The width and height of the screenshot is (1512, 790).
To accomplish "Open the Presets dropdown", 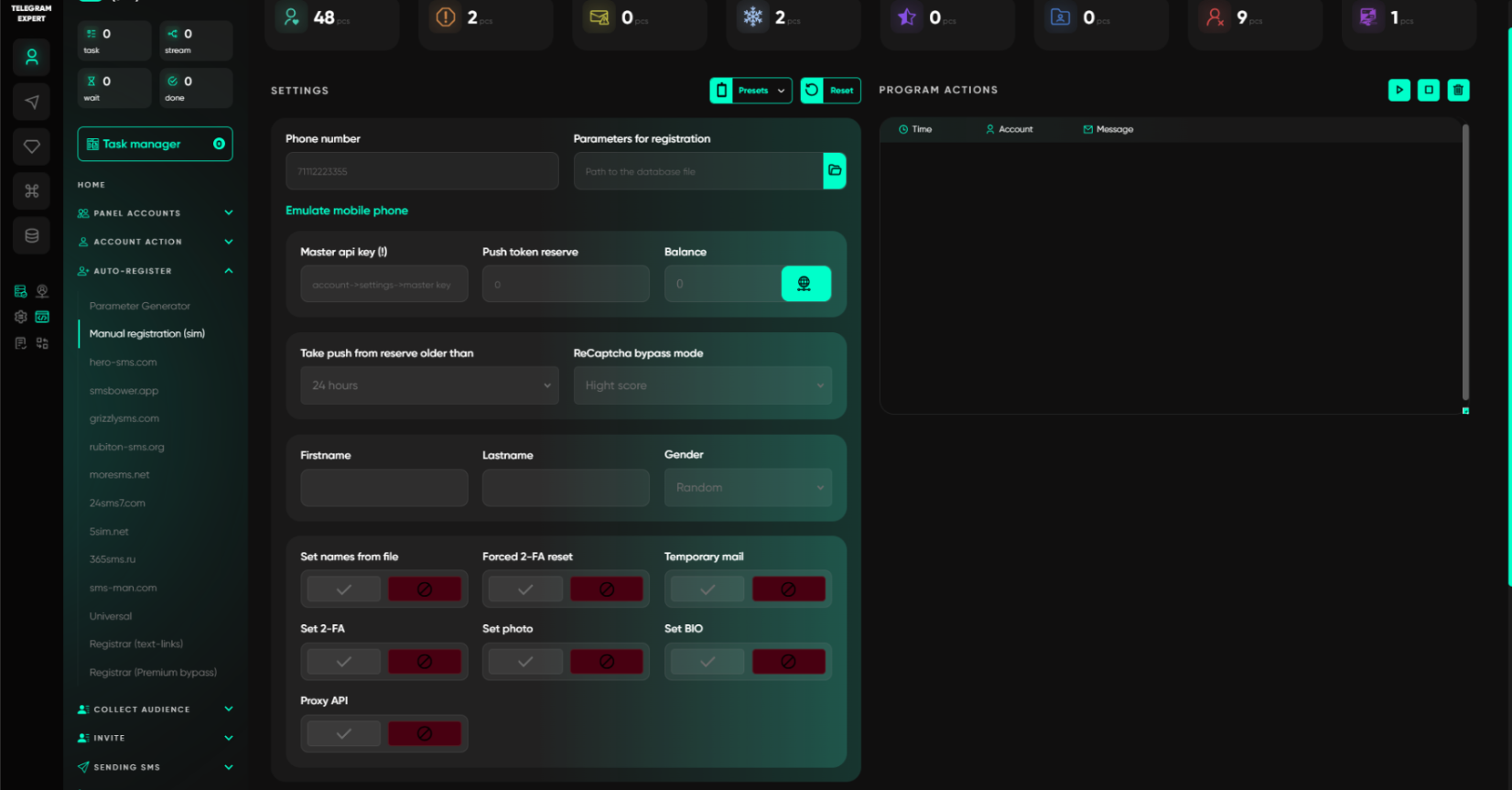I will (x=751, y=91).
